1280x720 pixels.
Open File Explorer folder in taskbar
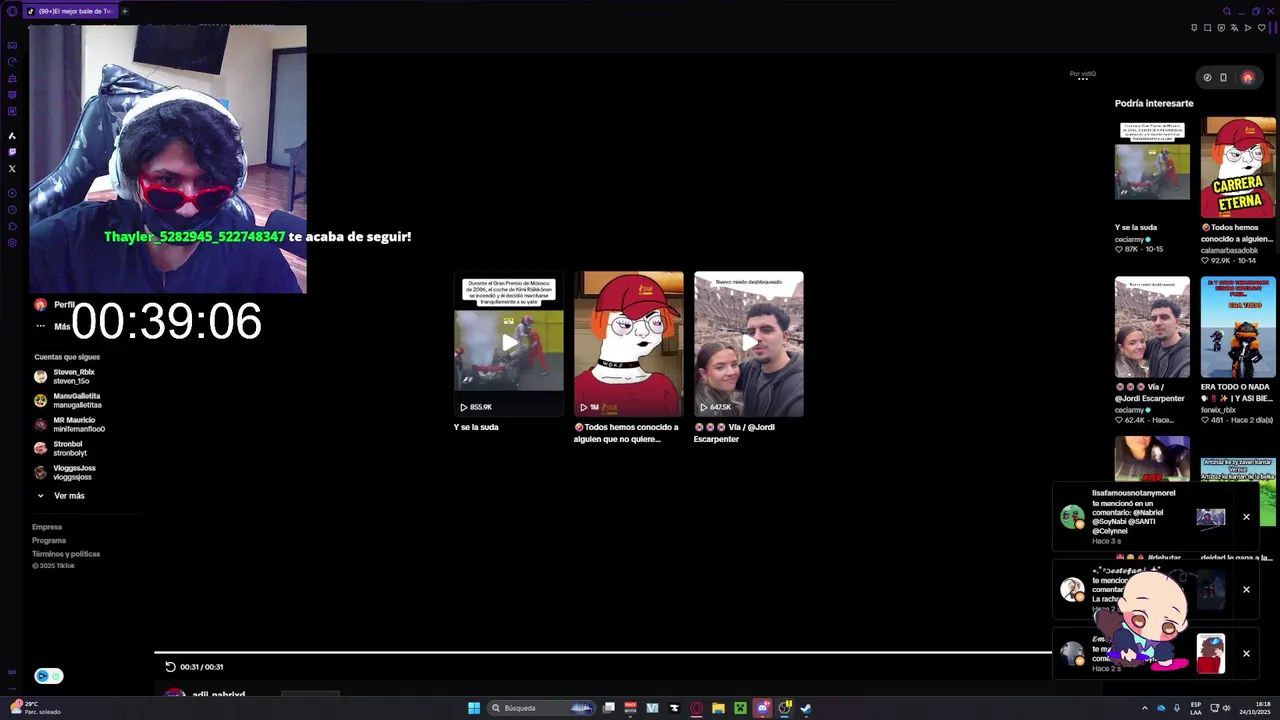[x=718, y=708]
